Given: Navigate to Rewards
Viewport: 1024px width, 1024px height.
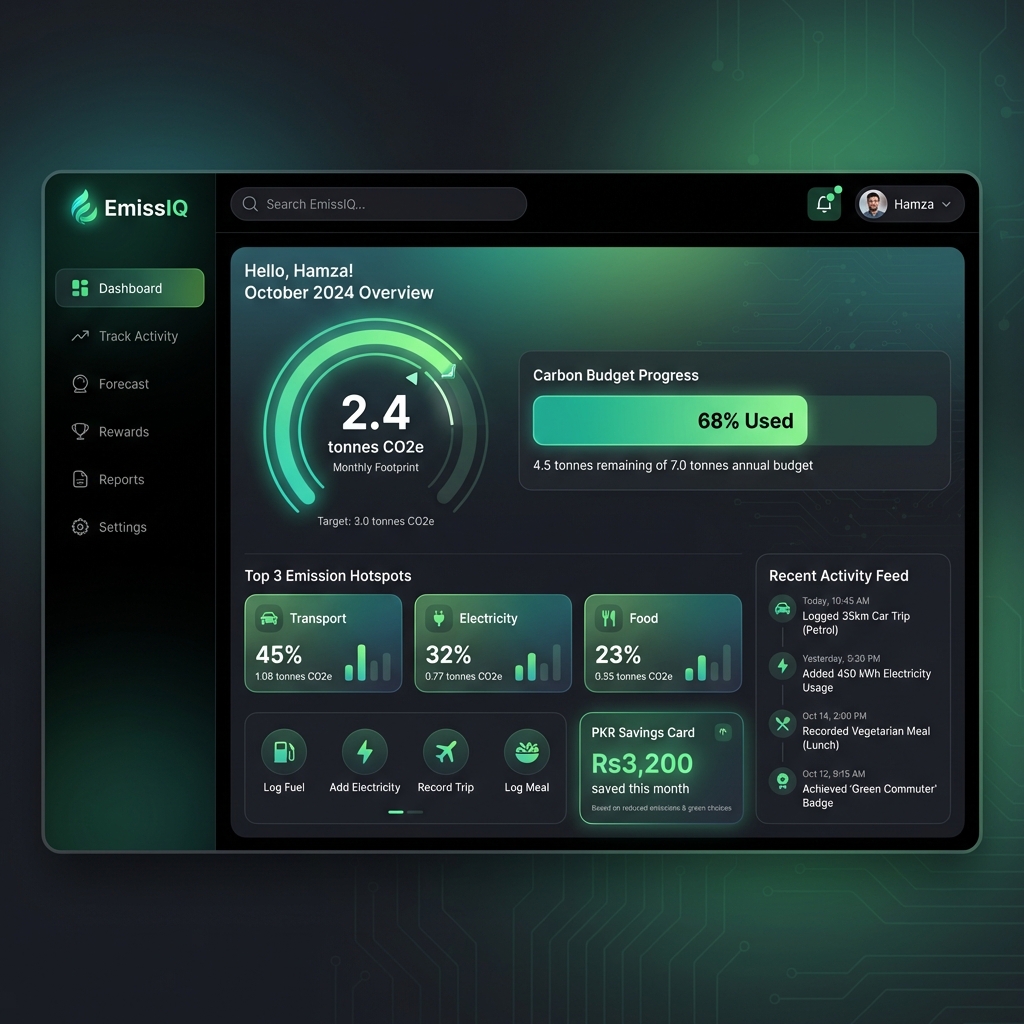Looking at the screenshot, I should point(123,431).
